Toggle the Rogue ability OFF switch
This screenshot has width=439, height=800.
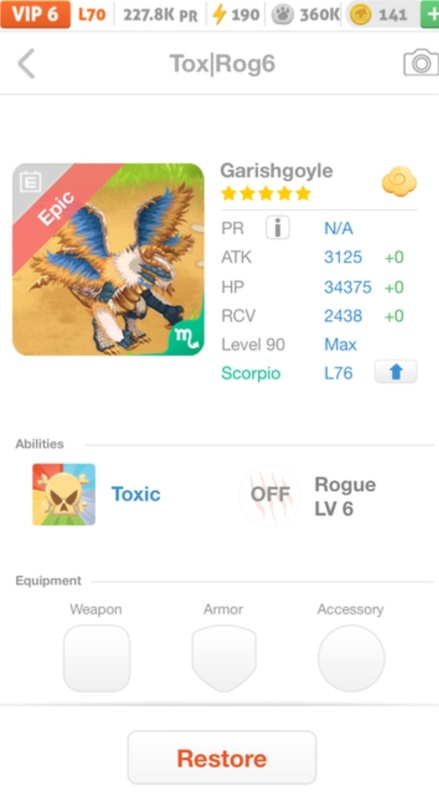pos(270,494)
